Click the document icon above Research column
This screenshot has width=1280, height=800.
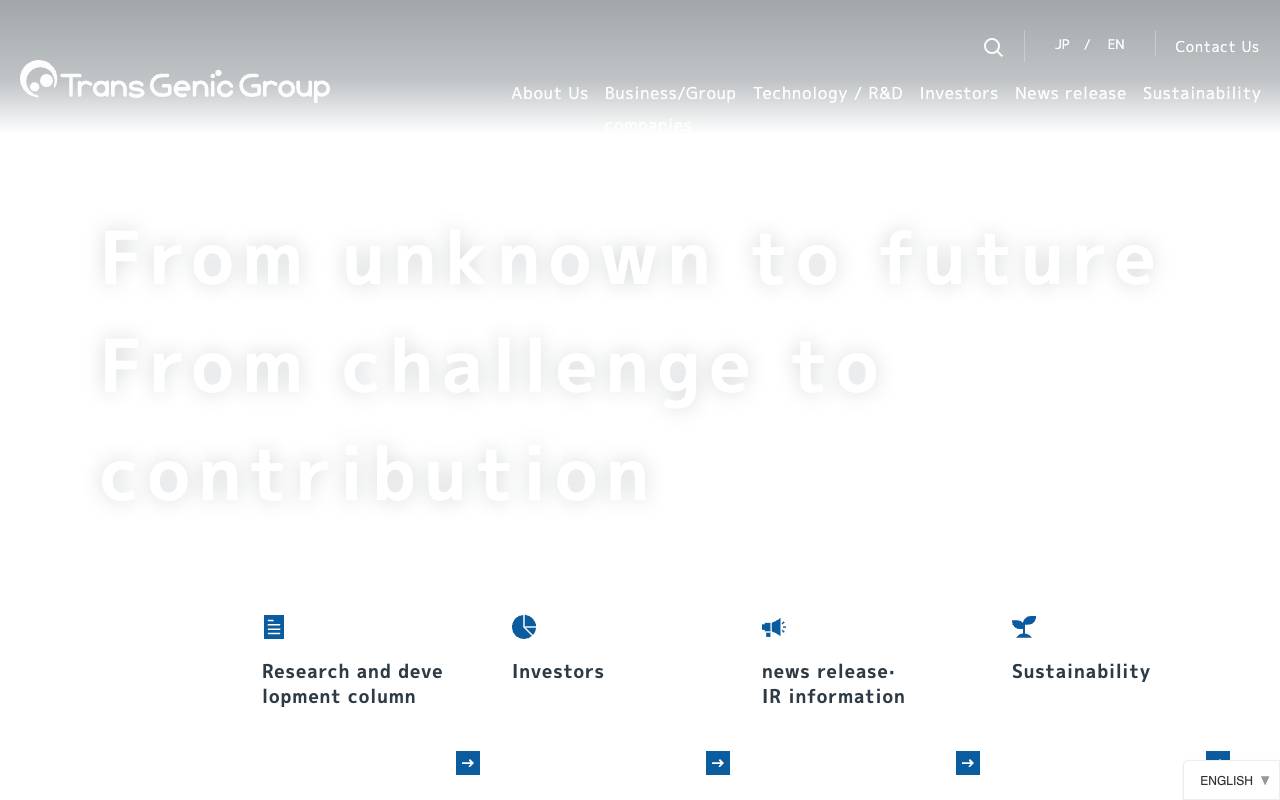273,627
